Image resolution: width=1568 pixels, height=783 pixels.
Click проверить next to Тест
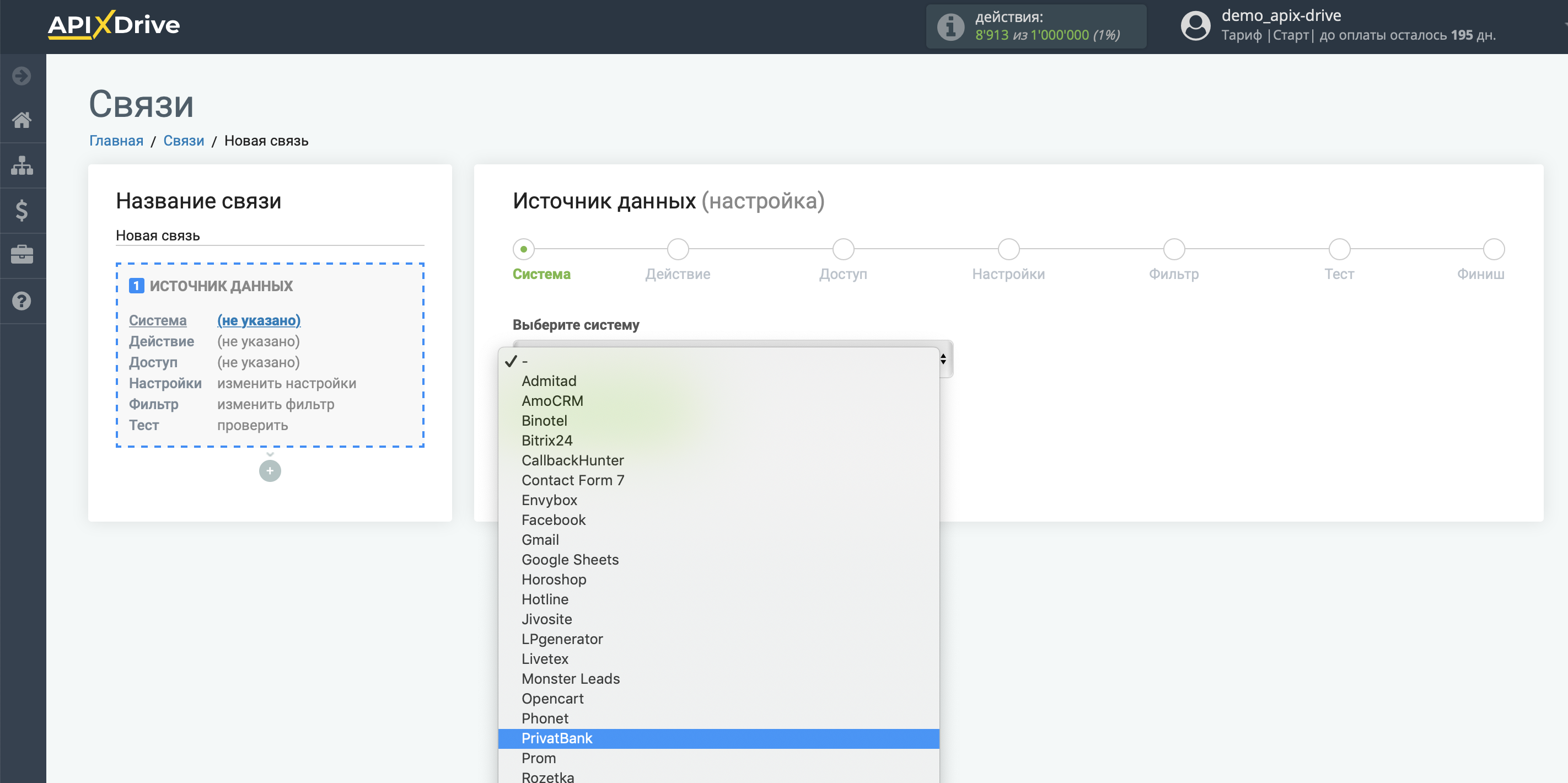point(253,426)
